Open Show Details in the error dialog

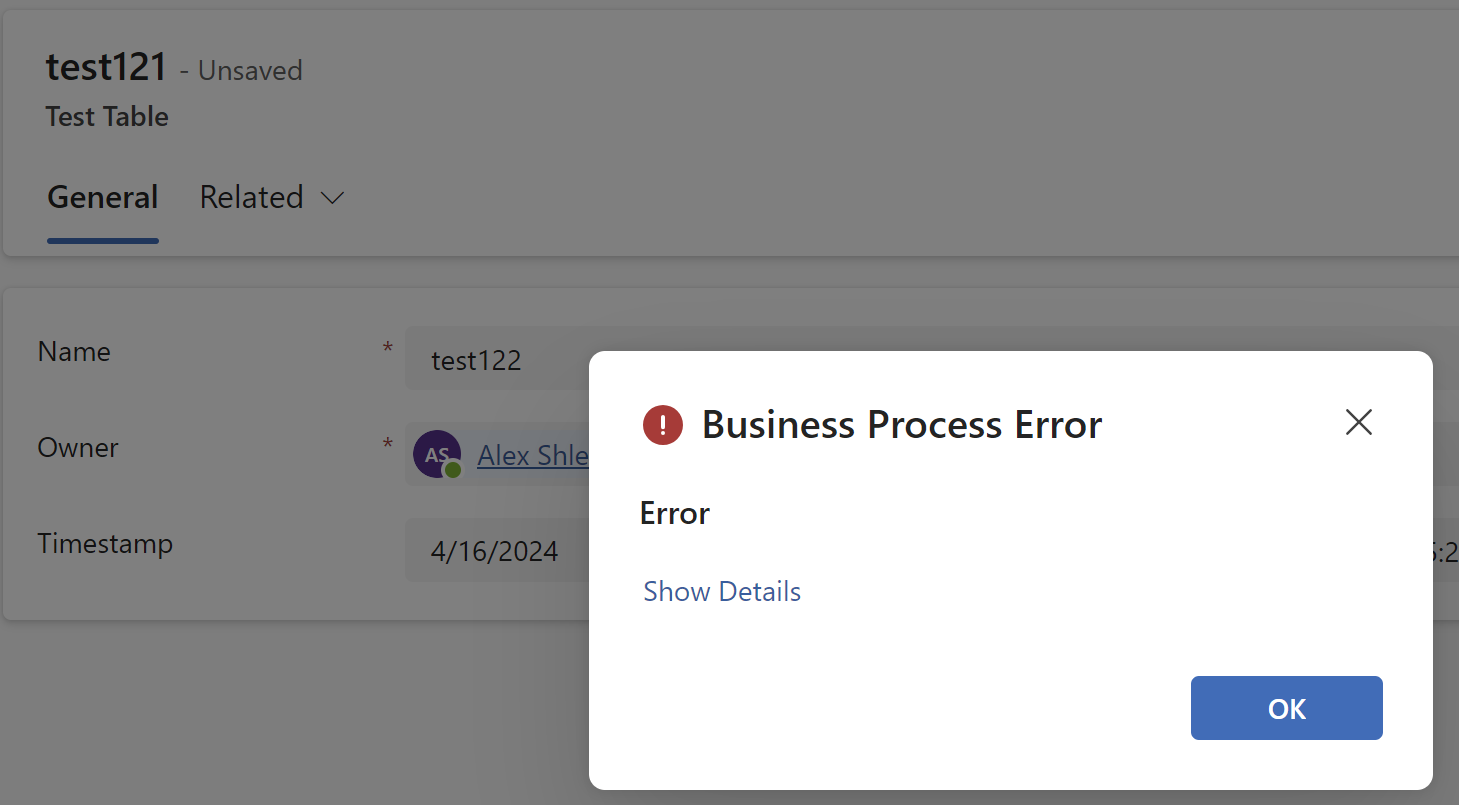[x=722, y=591]
